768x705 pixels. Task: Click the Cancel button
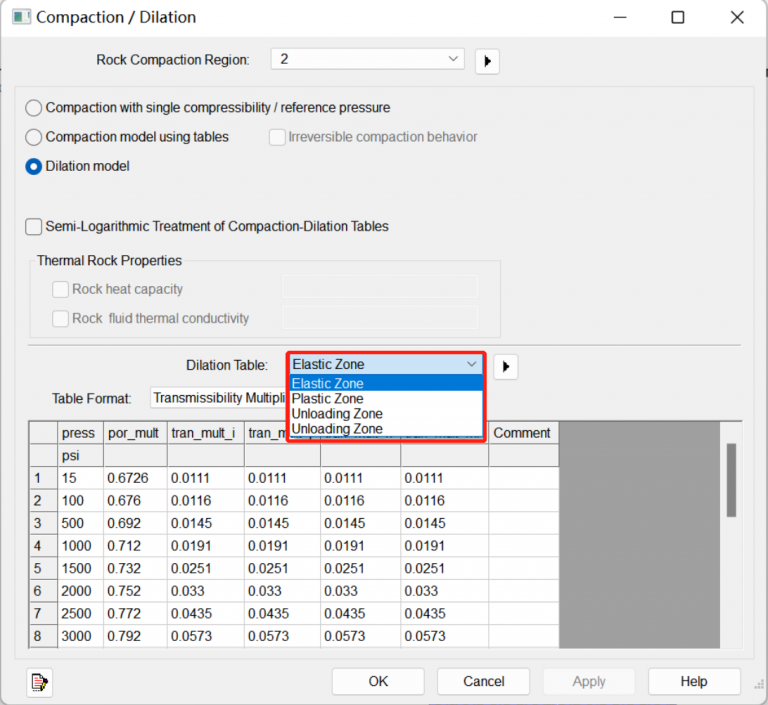point(483,681)
